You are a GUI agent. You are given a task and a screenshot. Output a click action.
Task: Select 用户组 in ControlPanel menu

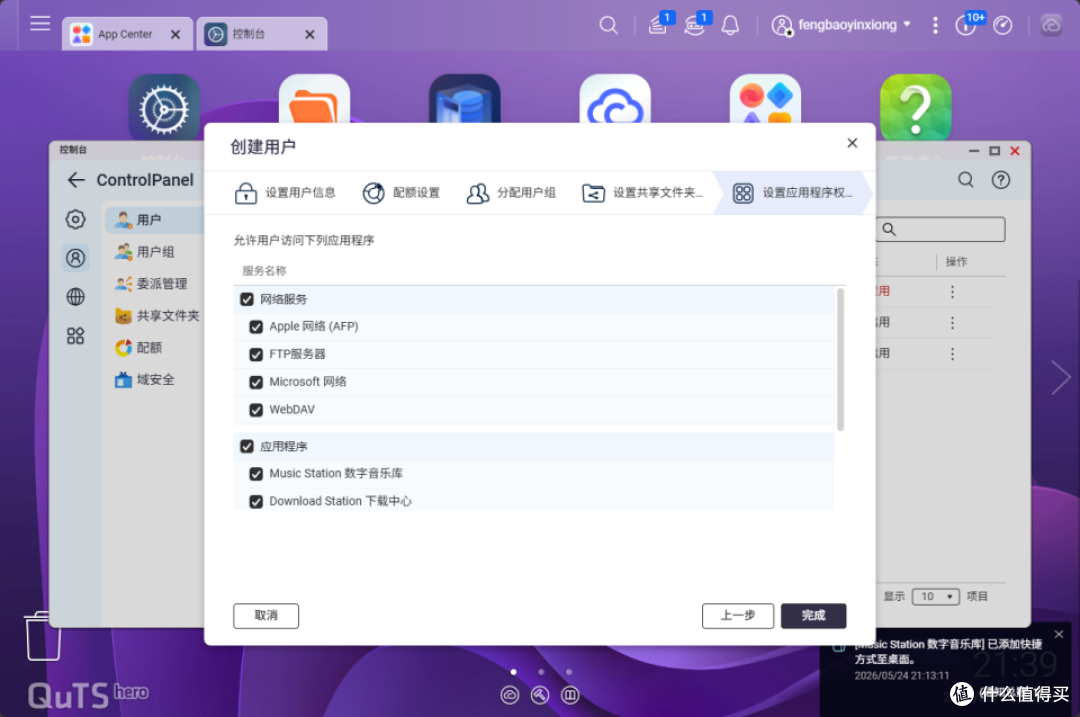155,251
